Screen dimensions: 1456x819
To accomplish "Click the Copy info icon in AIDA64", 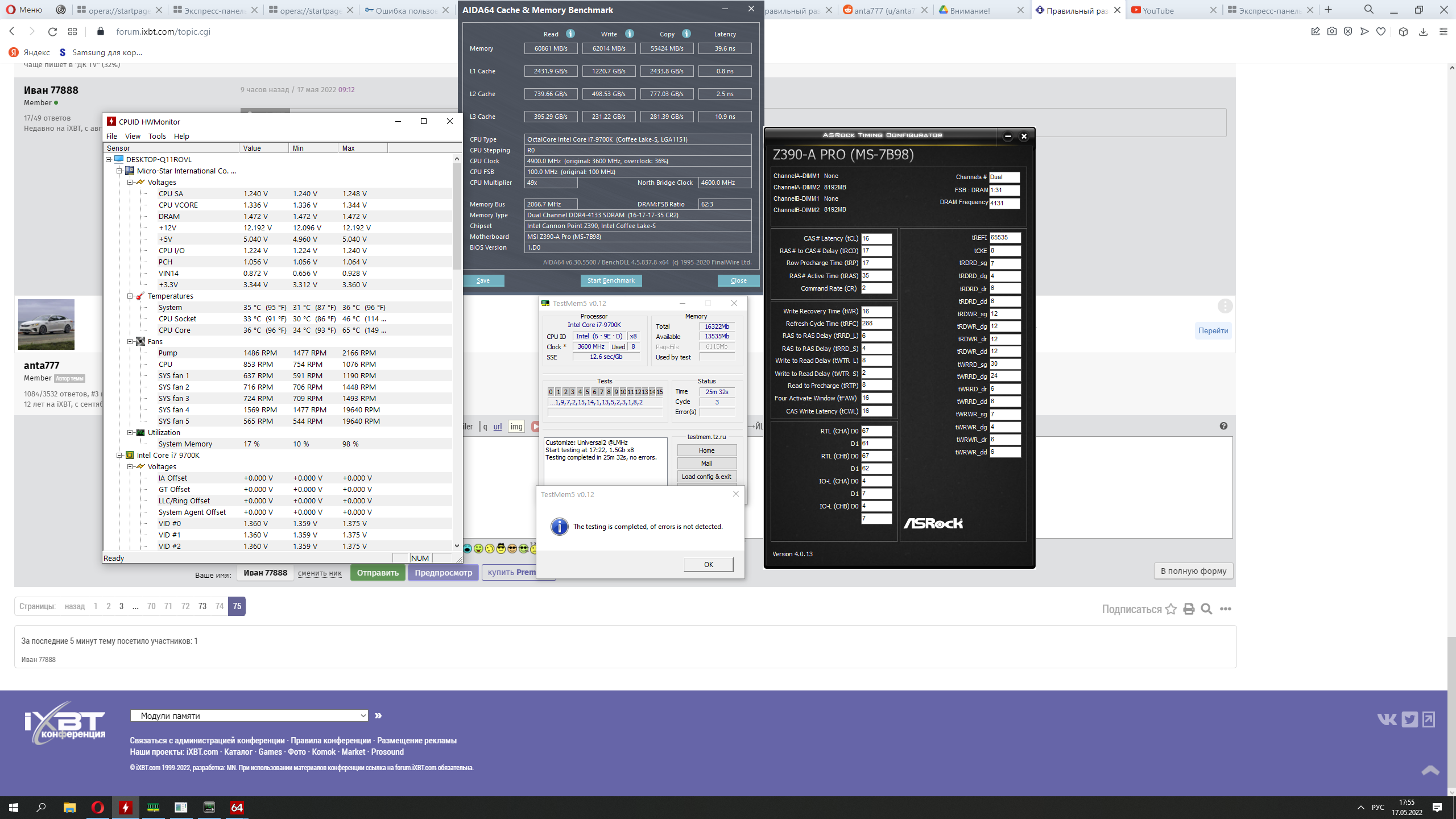I will pos(686,34).
